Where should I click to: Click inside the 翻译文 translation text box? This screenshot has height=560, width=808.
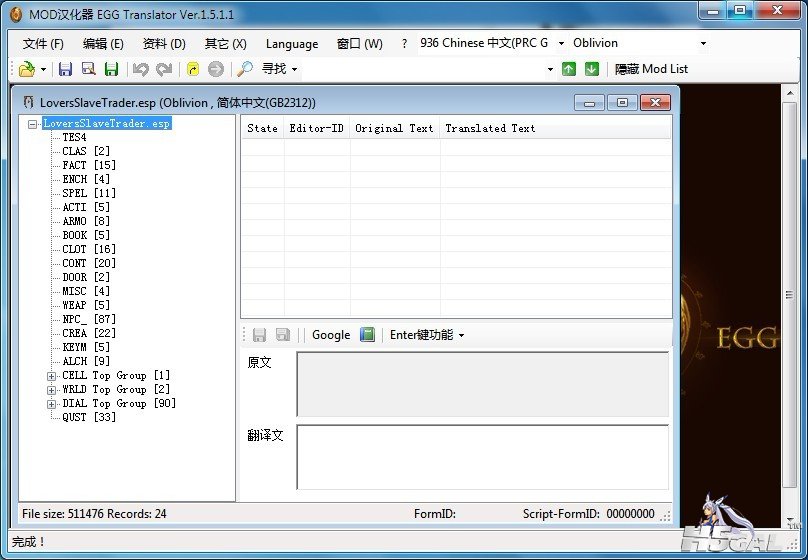point(482,457)
